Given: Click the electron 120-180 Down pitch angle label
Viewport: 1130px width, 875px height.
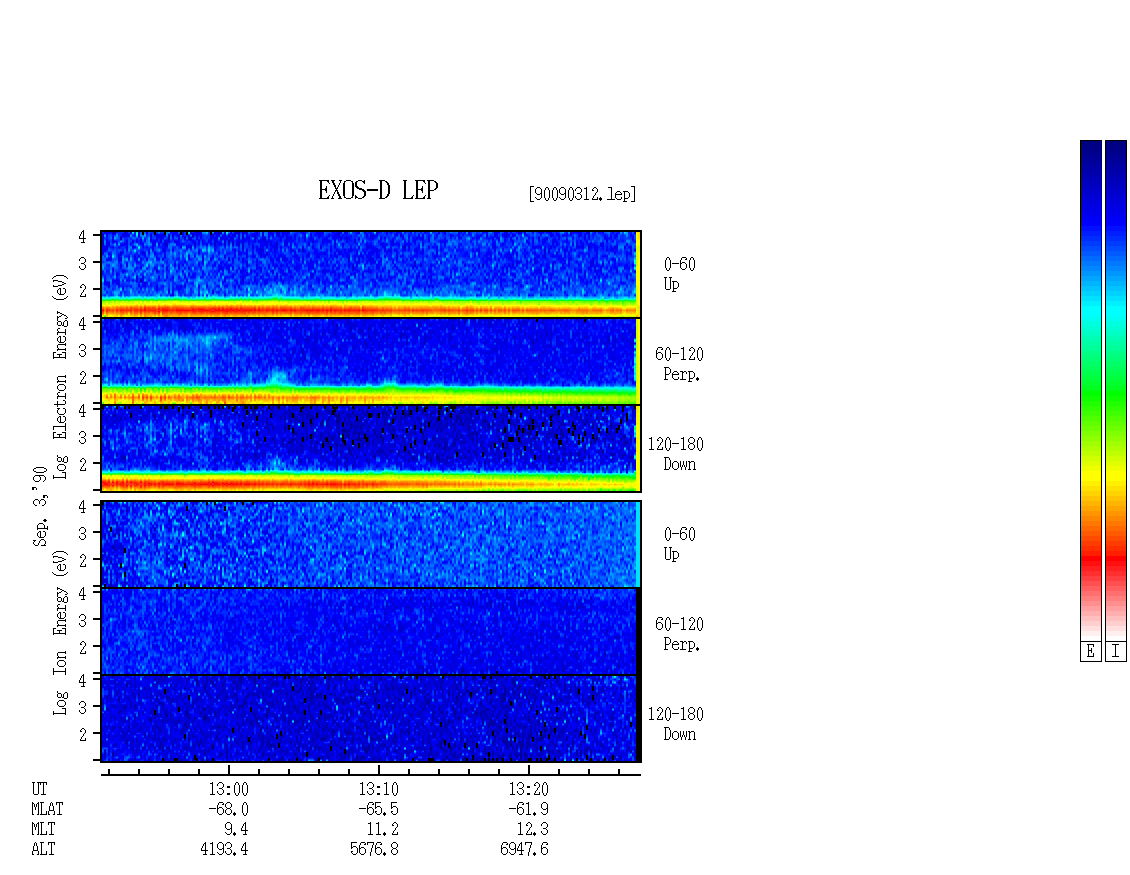Looking at the screenshot, I should click(675, 454).
